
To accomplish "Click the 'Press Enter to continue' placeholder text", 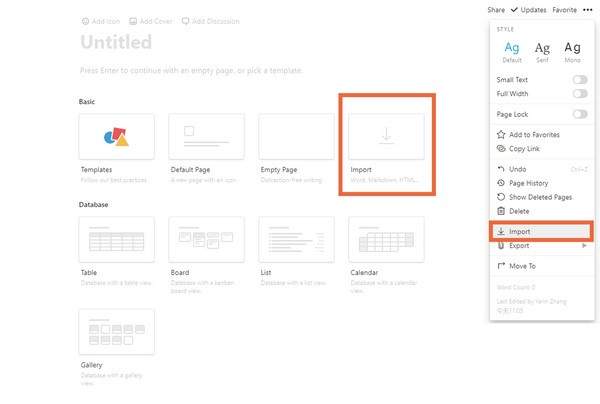I will (191, 70).
